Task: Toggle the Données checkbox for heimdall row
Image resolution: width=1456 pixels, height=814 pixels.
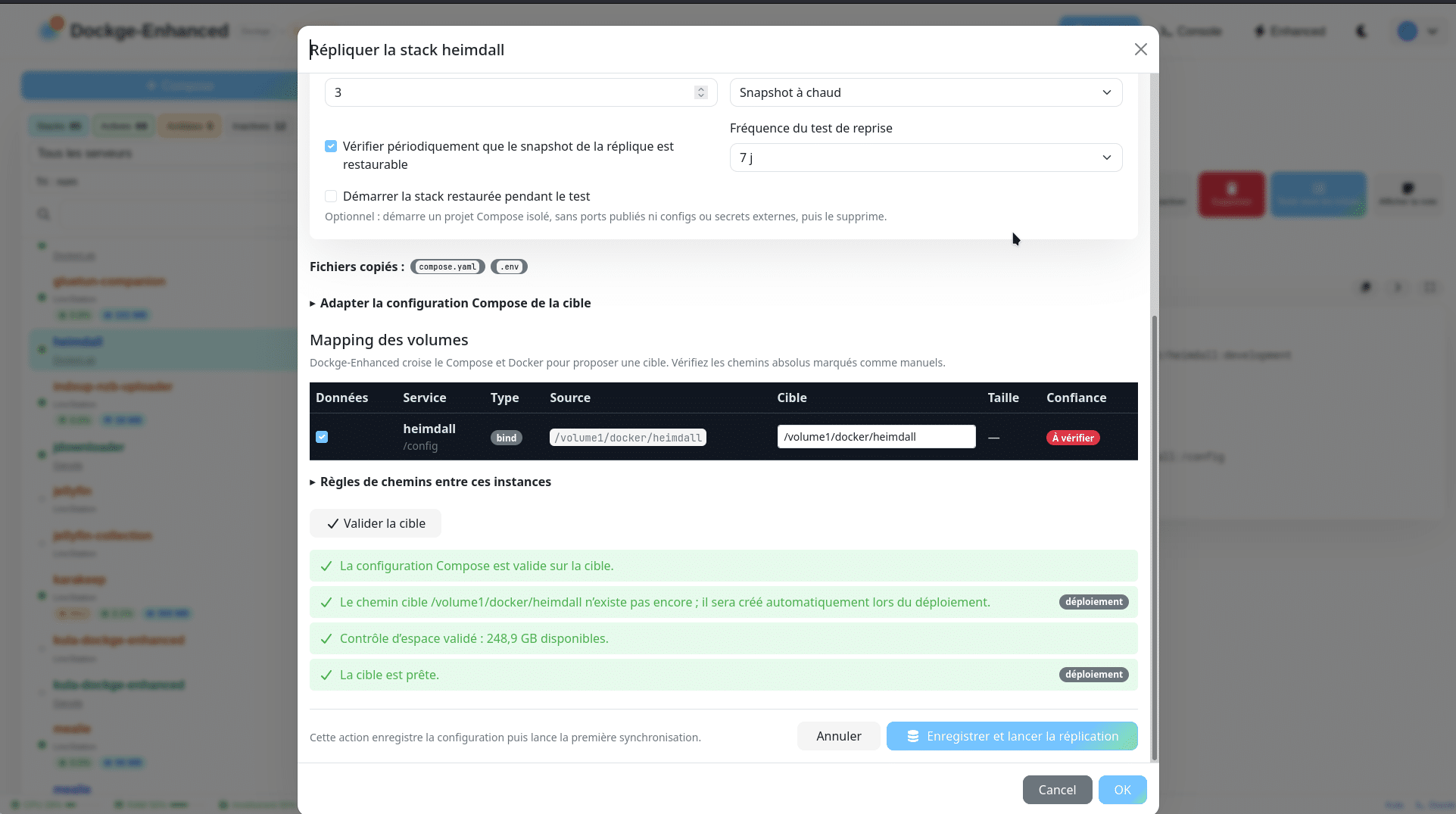Action: point(322,437)
